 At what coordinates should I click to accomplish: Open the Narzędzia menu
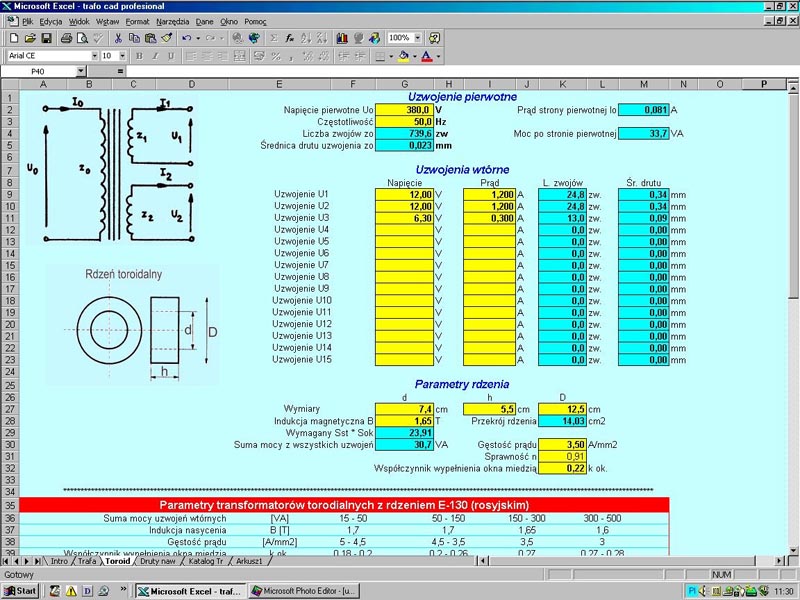172,20
